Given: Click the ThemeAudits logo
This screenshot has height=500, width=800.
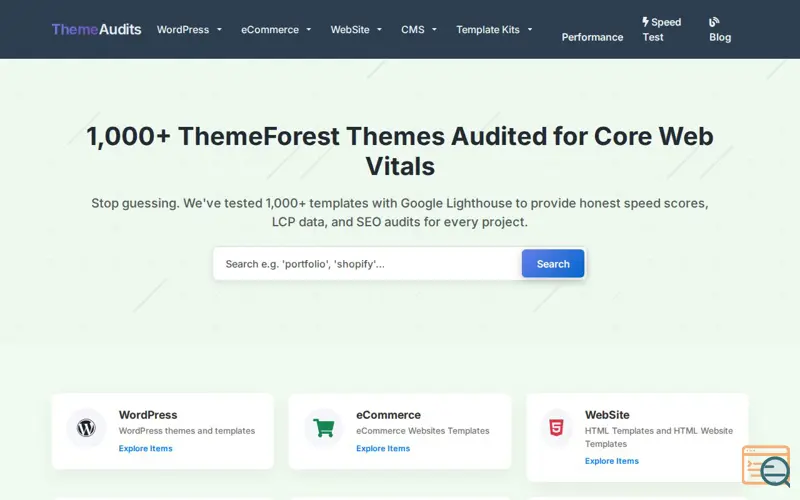Looking at the screenshot, I should [96, 30].
